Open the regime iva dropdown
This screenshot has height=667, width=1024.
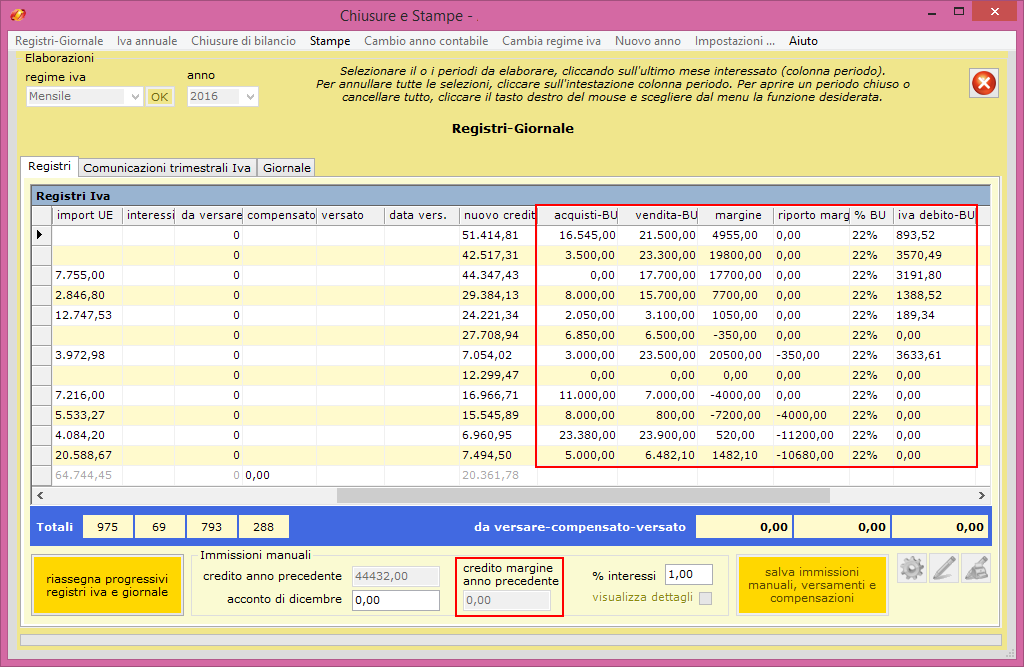pyautogui.click(x=135, y=97)
